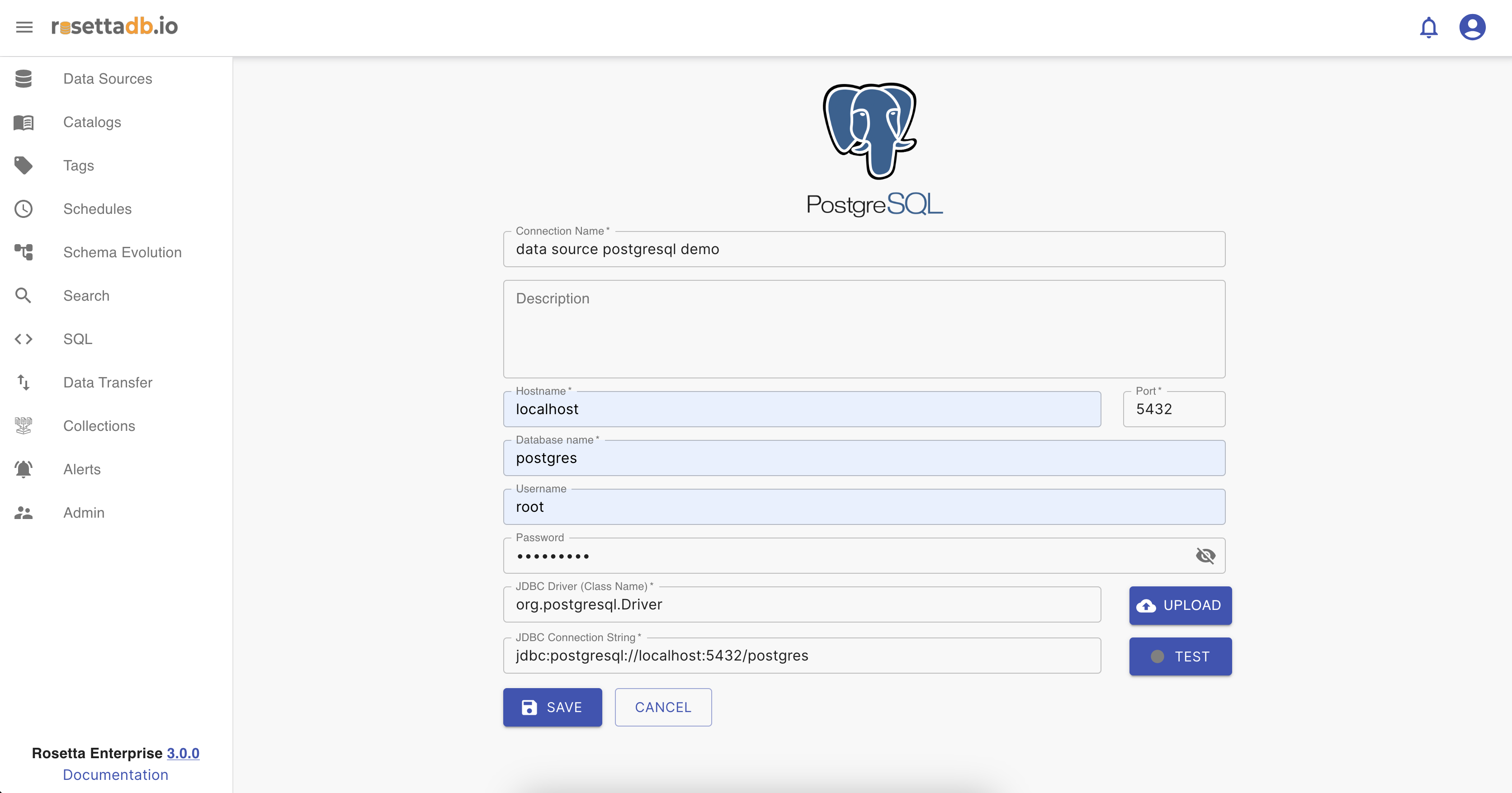Click the Data Sources database icon

pos(24,79)
